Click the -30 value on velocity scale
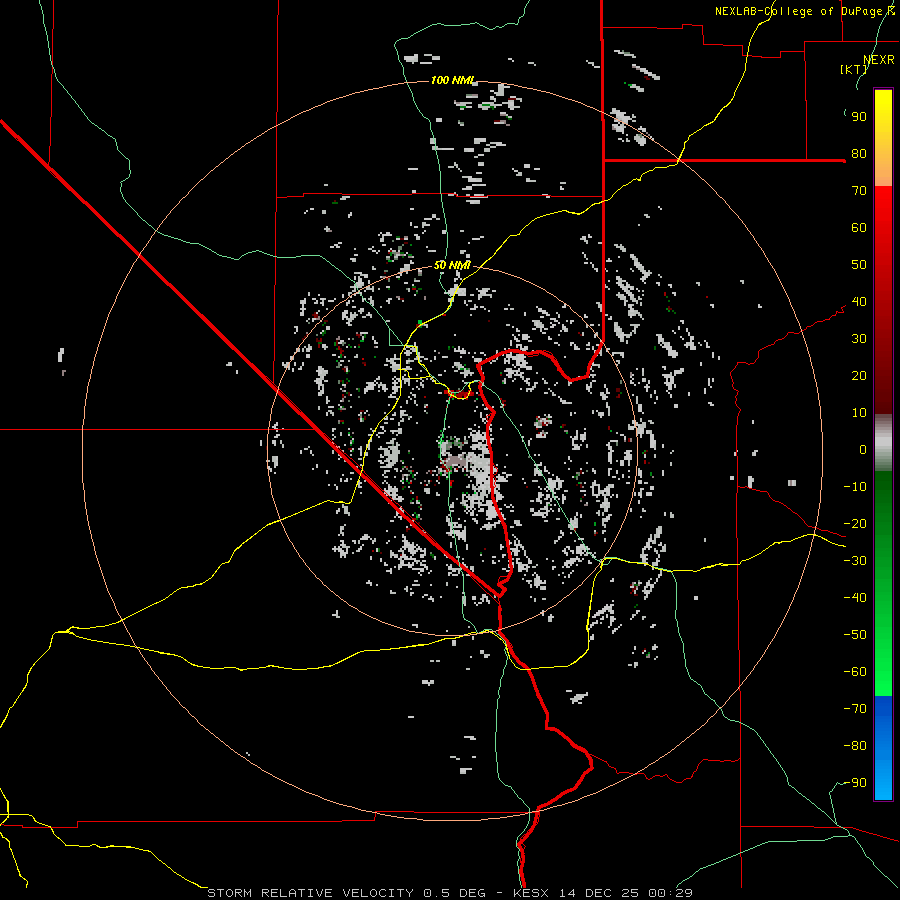Image resolution: width=900 pixels, height=900 pixels. tap(855, 561)
